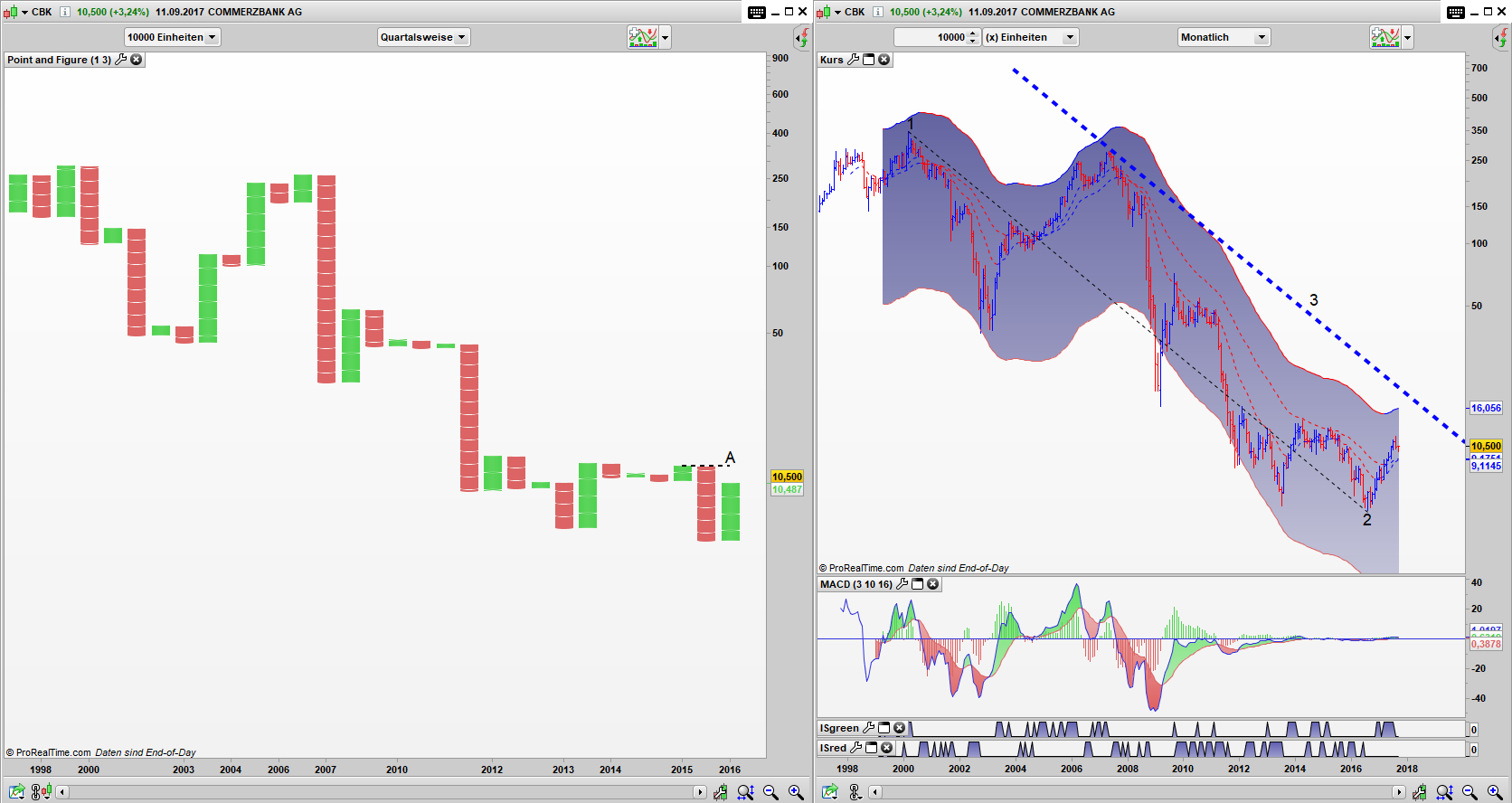
Task: Toggle the MACD panel maximize window icon
Action: click(917, 584)
